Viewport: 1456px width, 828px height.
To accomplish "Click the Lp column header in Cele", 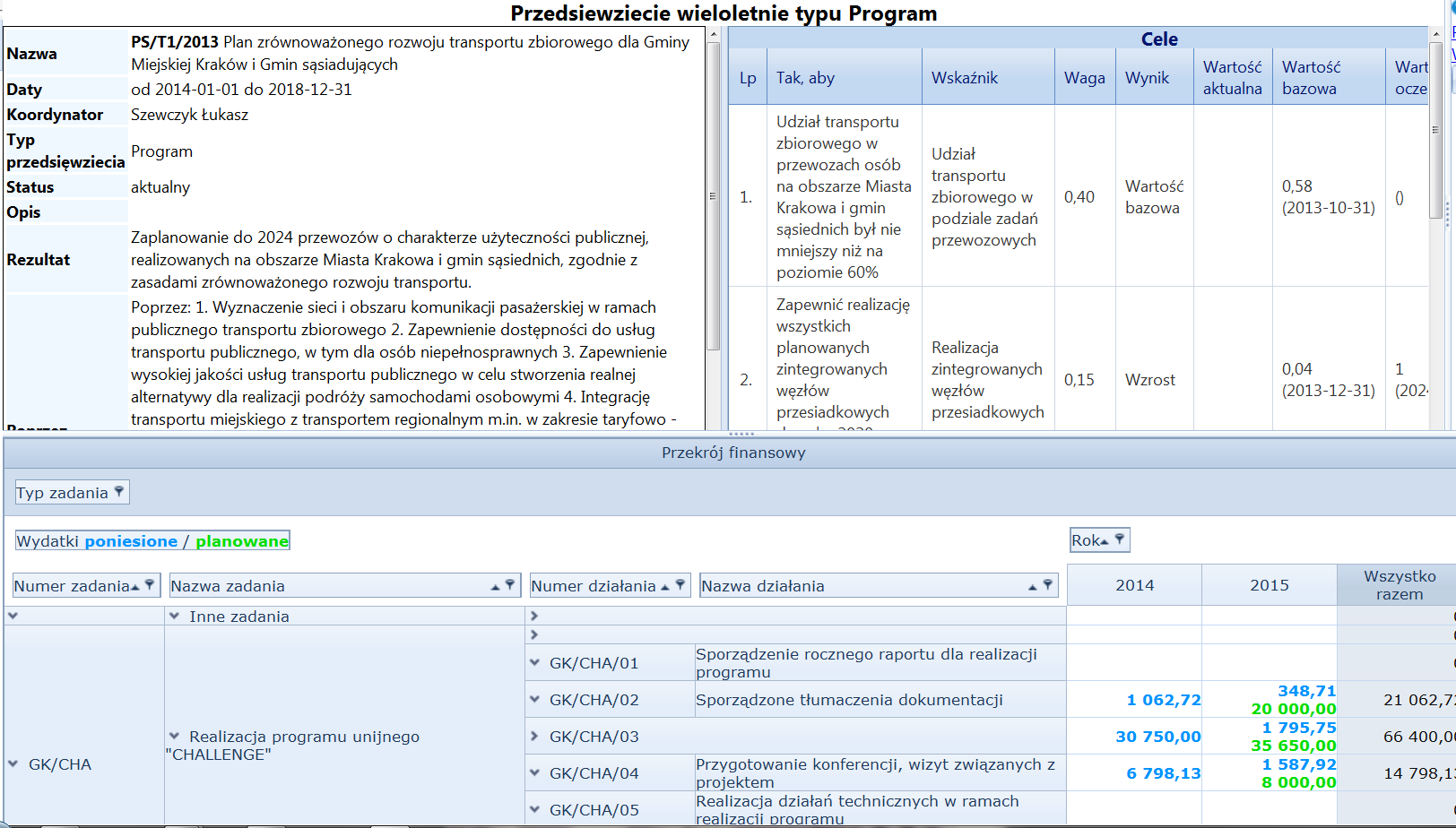I will pos(748,78).
